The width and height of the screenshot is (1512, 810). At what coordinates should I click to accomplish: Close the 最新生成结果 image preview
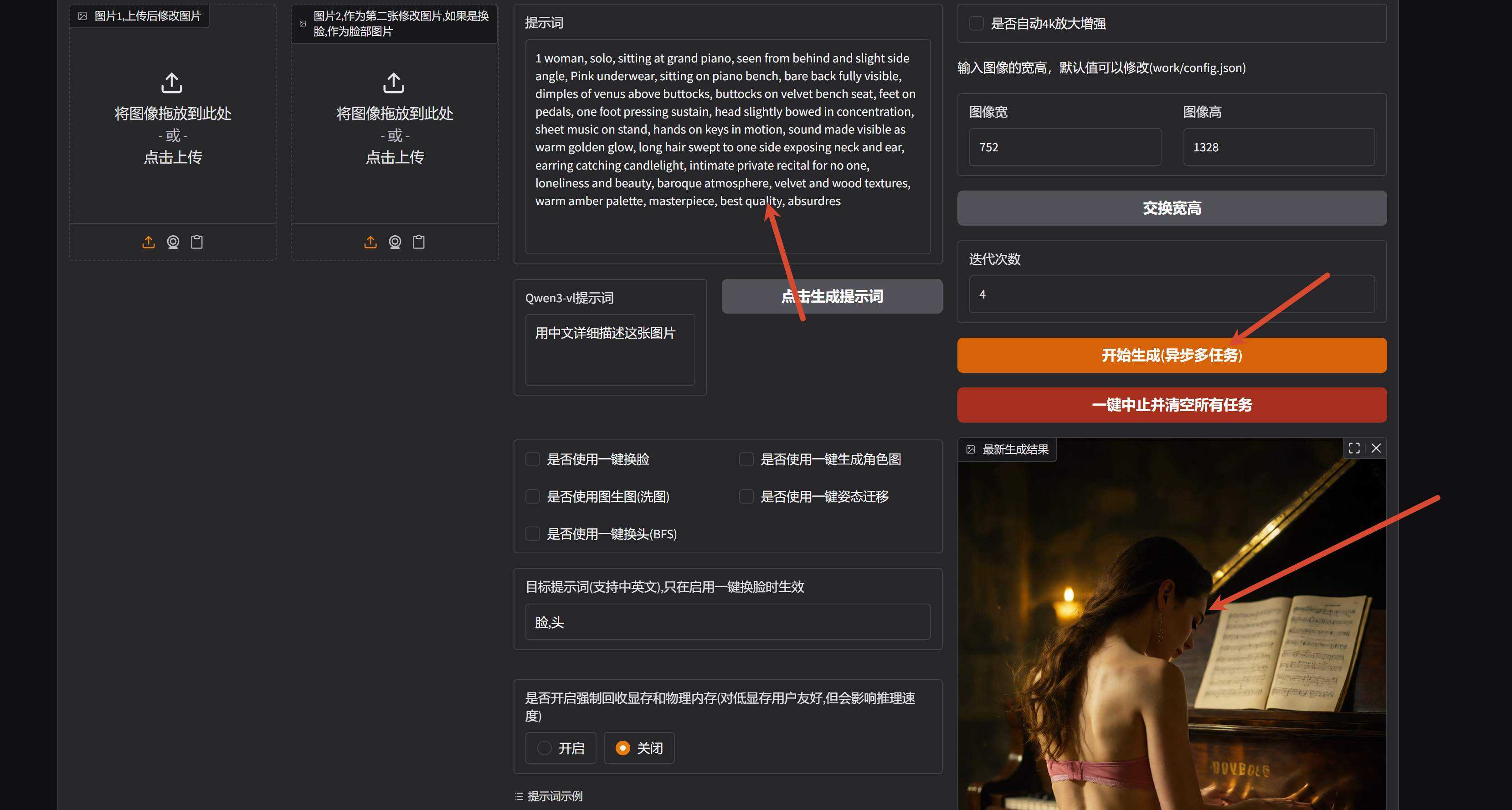(x=1376, y=449)
